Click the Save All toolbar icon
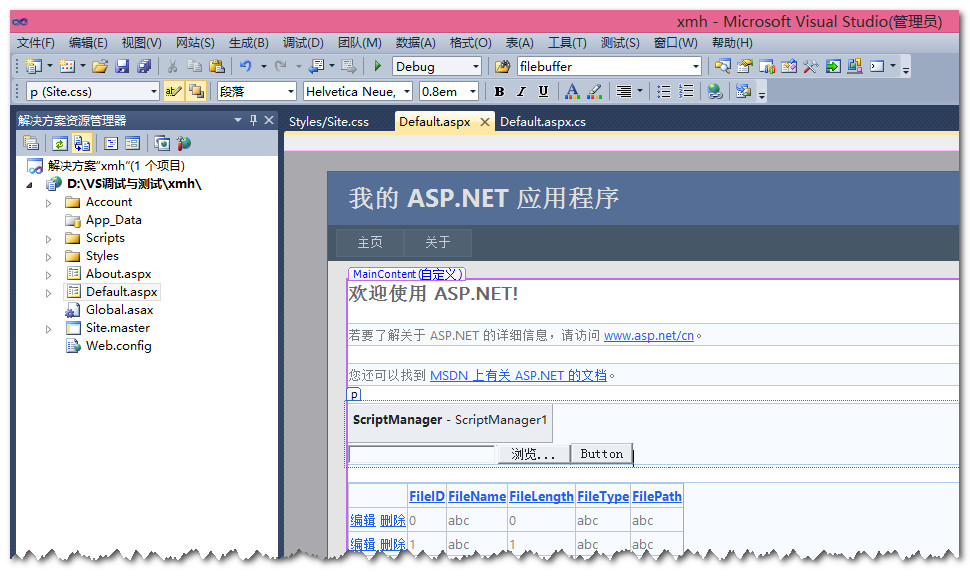Viewport: 970px width, 577px height. [146, 65]
